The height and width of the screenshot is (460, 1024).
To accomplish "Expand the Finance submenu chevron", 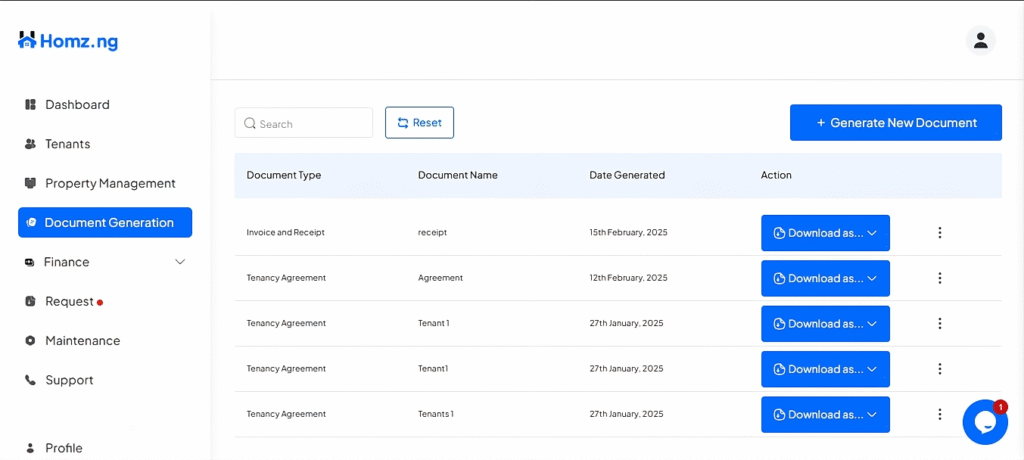I will [x=180, y=262].
